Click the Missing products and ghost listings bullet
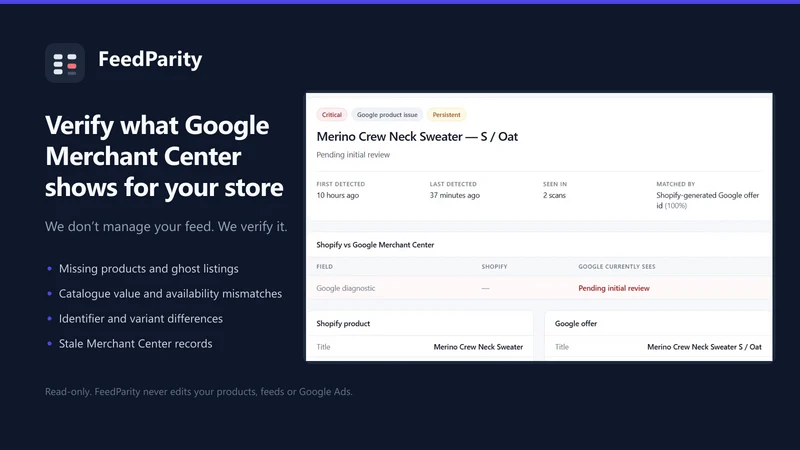The width and height of the screenshot is (800, 450). tap(148, 269)
